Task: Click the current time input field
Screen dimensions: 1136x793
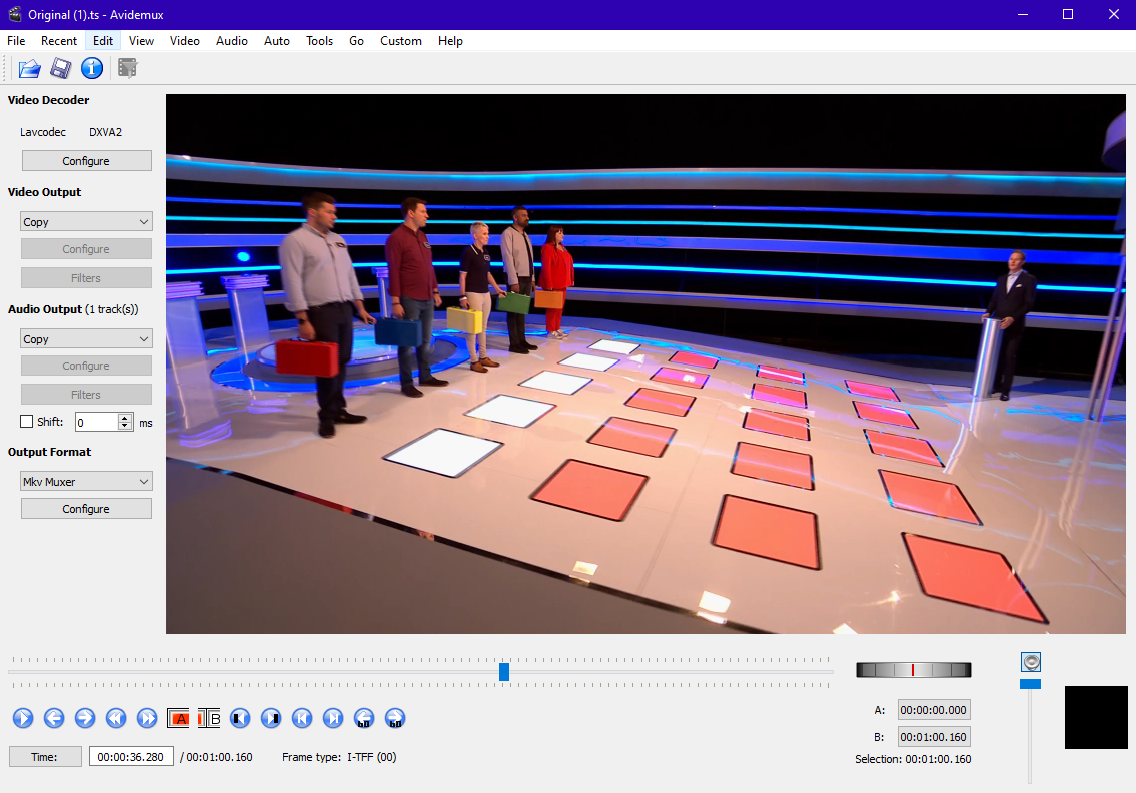Action: pyautogui.click(x=131, y=757)
